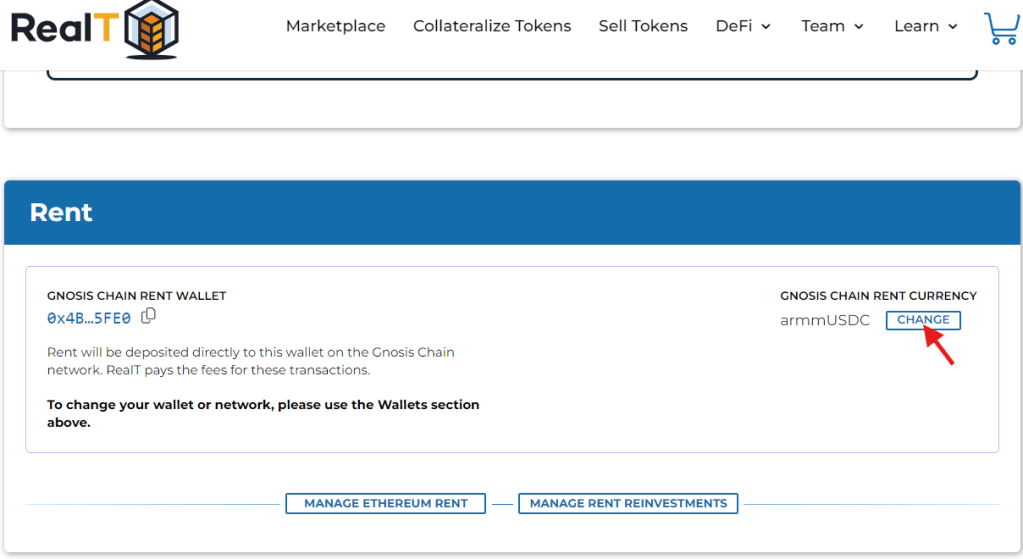1023x559 pixels.
Task: Select the armmUSDC currency text
Action: pyautogui.click(x=825, y=320)
